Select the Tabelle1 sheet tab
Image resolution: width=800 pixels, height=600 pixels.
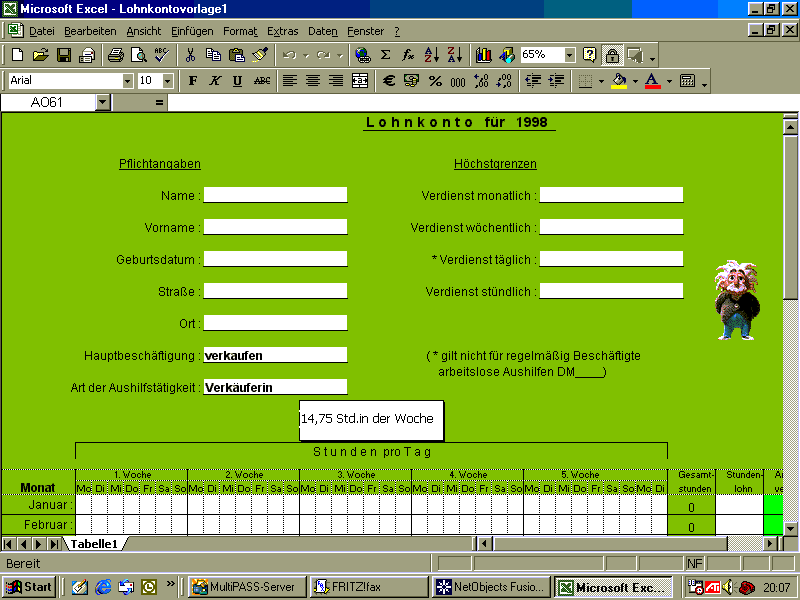point(94,544)
